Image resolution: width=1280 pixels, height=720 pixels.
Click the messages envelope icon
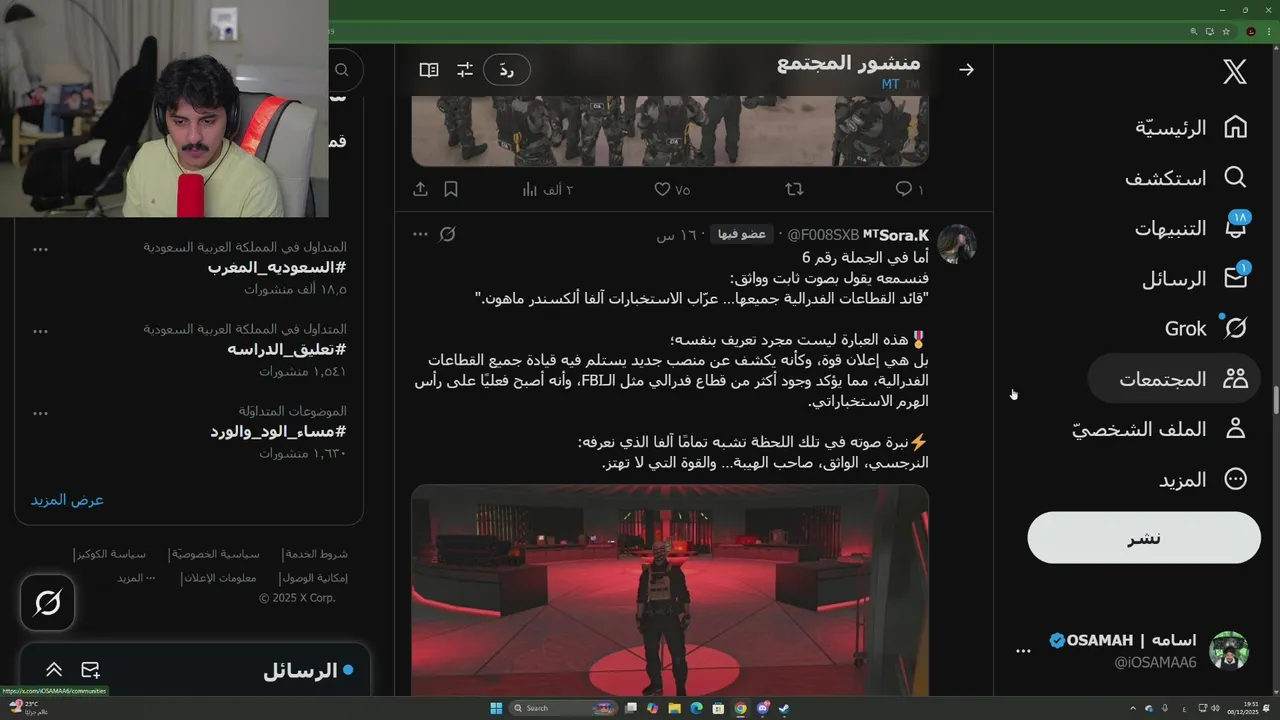(1236, 279)
